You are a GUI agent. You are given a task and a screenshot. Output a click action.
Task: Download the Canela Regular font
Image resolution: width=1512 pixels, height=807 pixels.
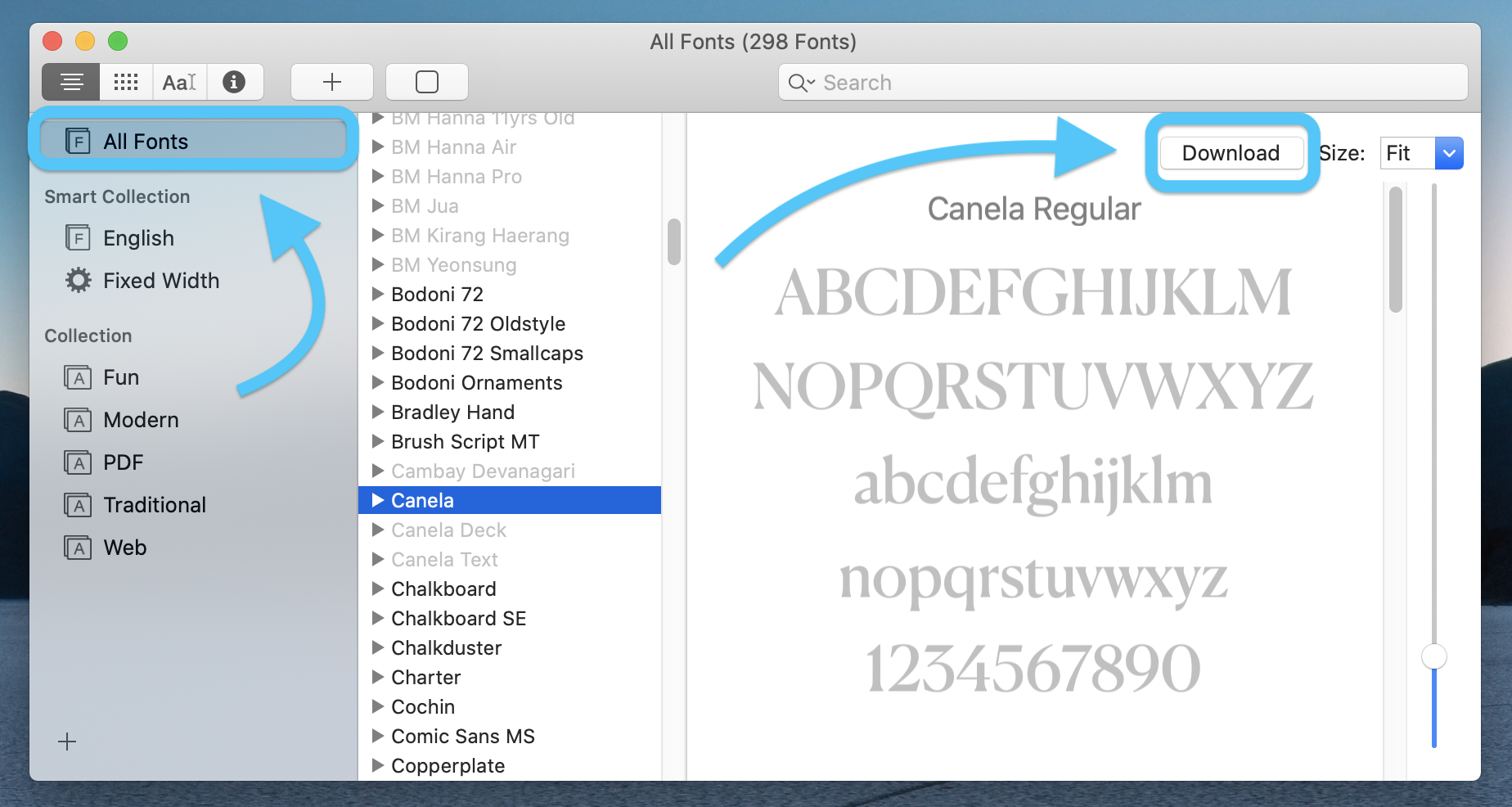pos(1231,153)
